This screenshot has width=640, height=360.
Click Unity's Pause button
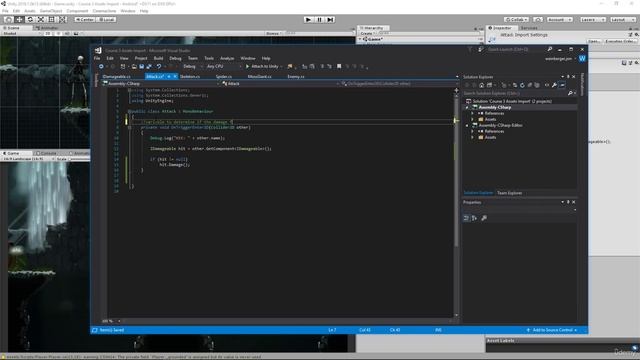[x=320, y=19]
